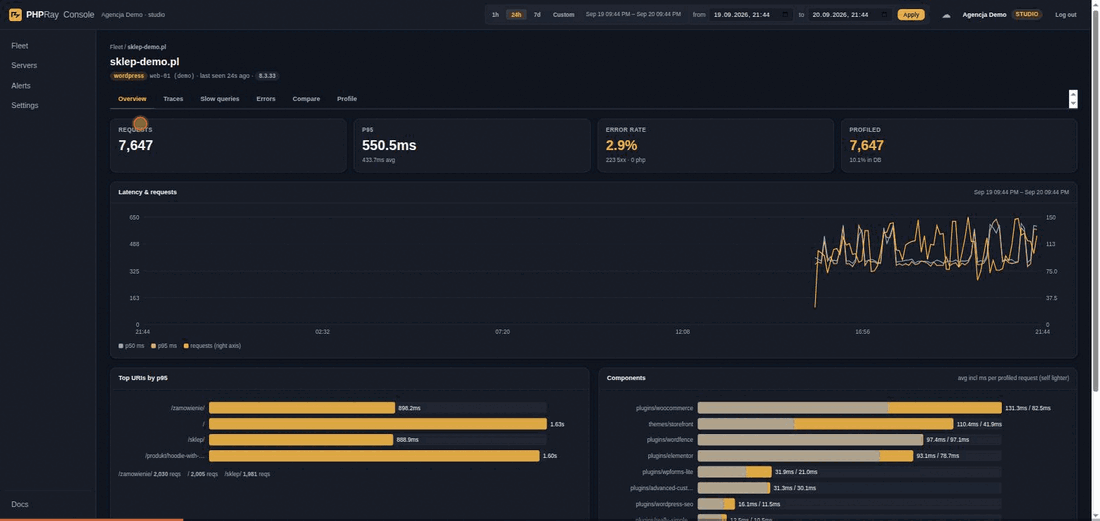Click the P95 550.5ms card
The width and height of the screenshot is (1100, 521).
[x=472, y=145]
